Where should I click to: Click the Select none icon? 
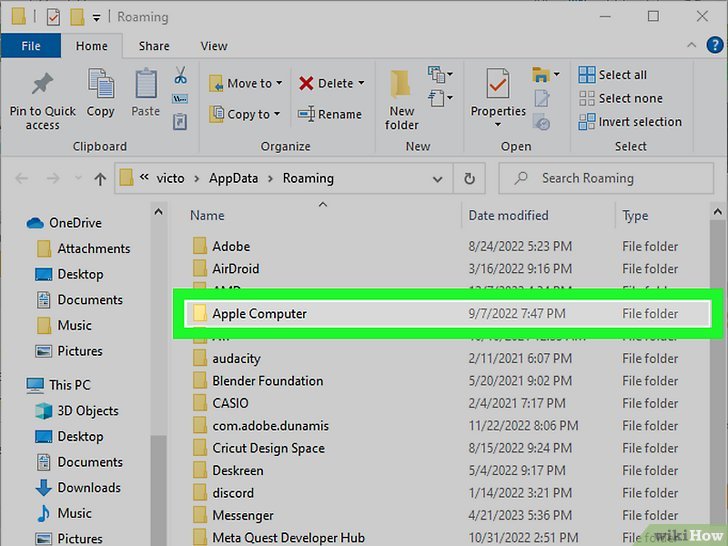tap(586, 98)
